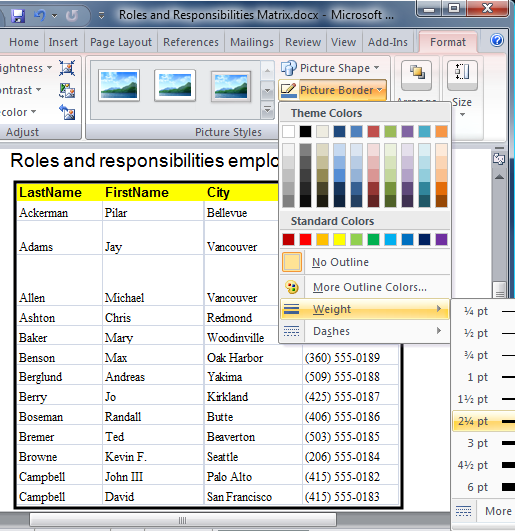Click the Save icon in quick access toolbar
Image resolution: width=515 pixels, height=531 pixels.
(18, 16)
